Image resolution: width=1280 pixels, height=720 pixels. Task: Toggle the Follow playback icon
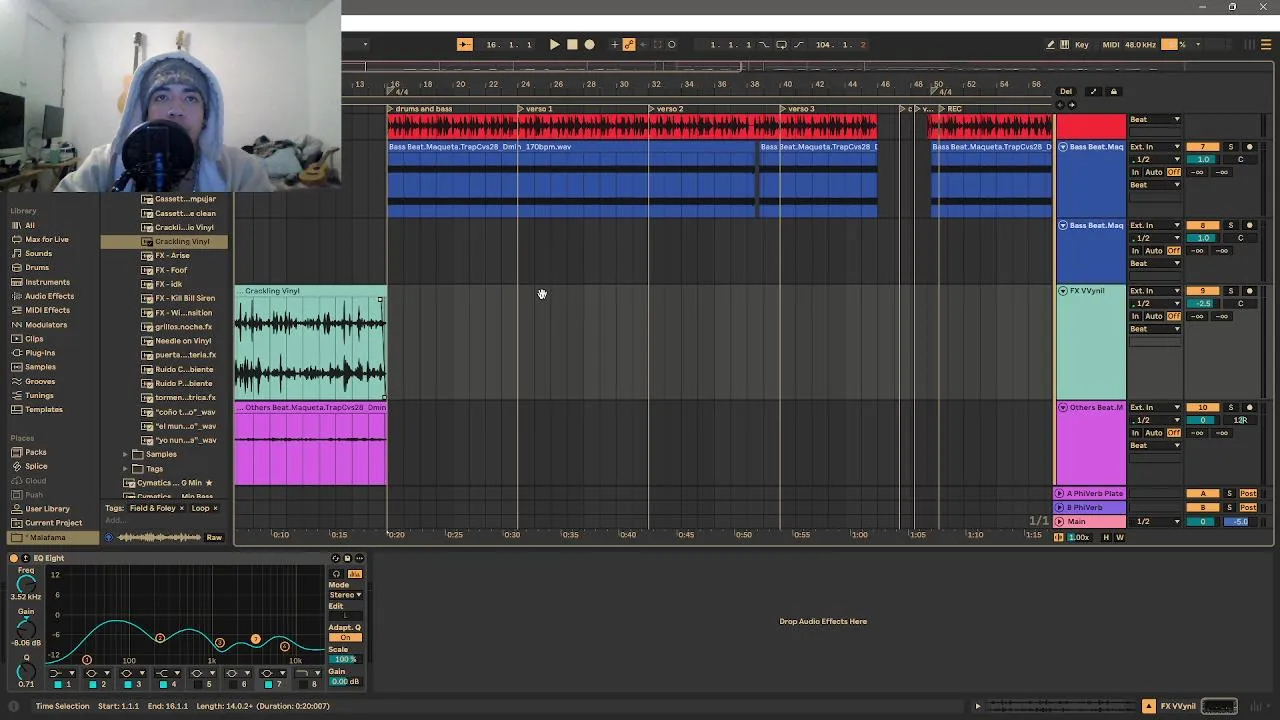coord(465,44)
